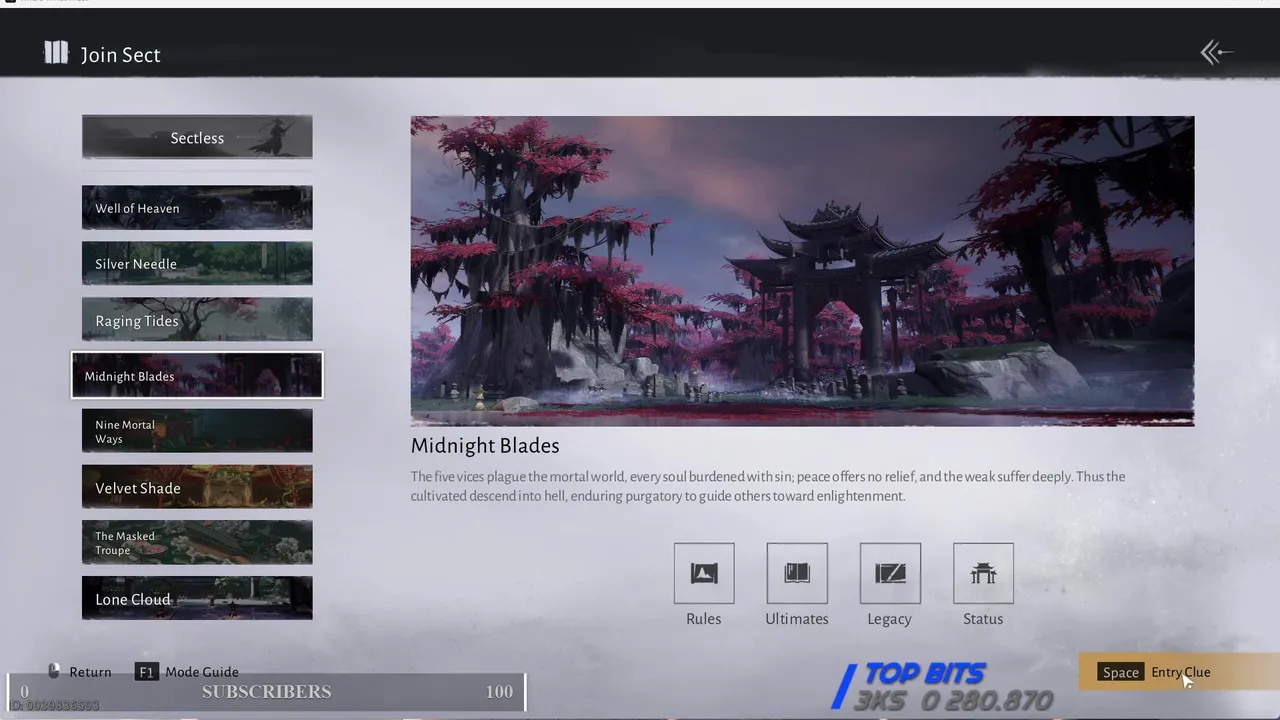Select the Velvet Shade sect
This screenshot has width=1280, height=720.
click(197, 487)
